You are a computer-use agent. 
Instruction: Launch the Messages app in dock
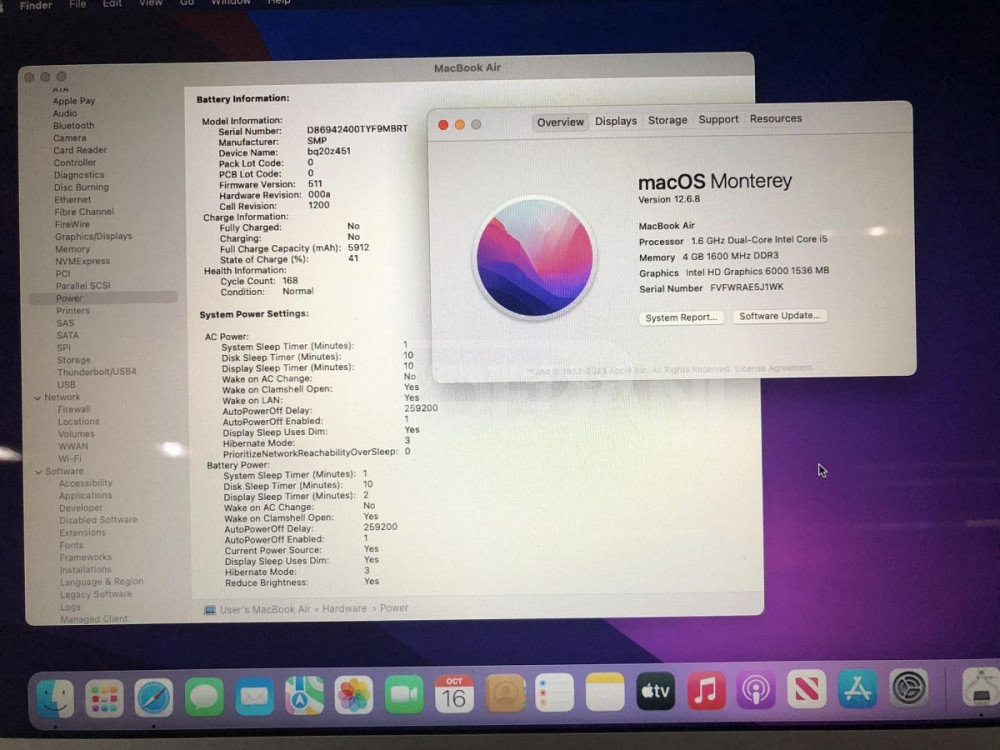[204, 696]
